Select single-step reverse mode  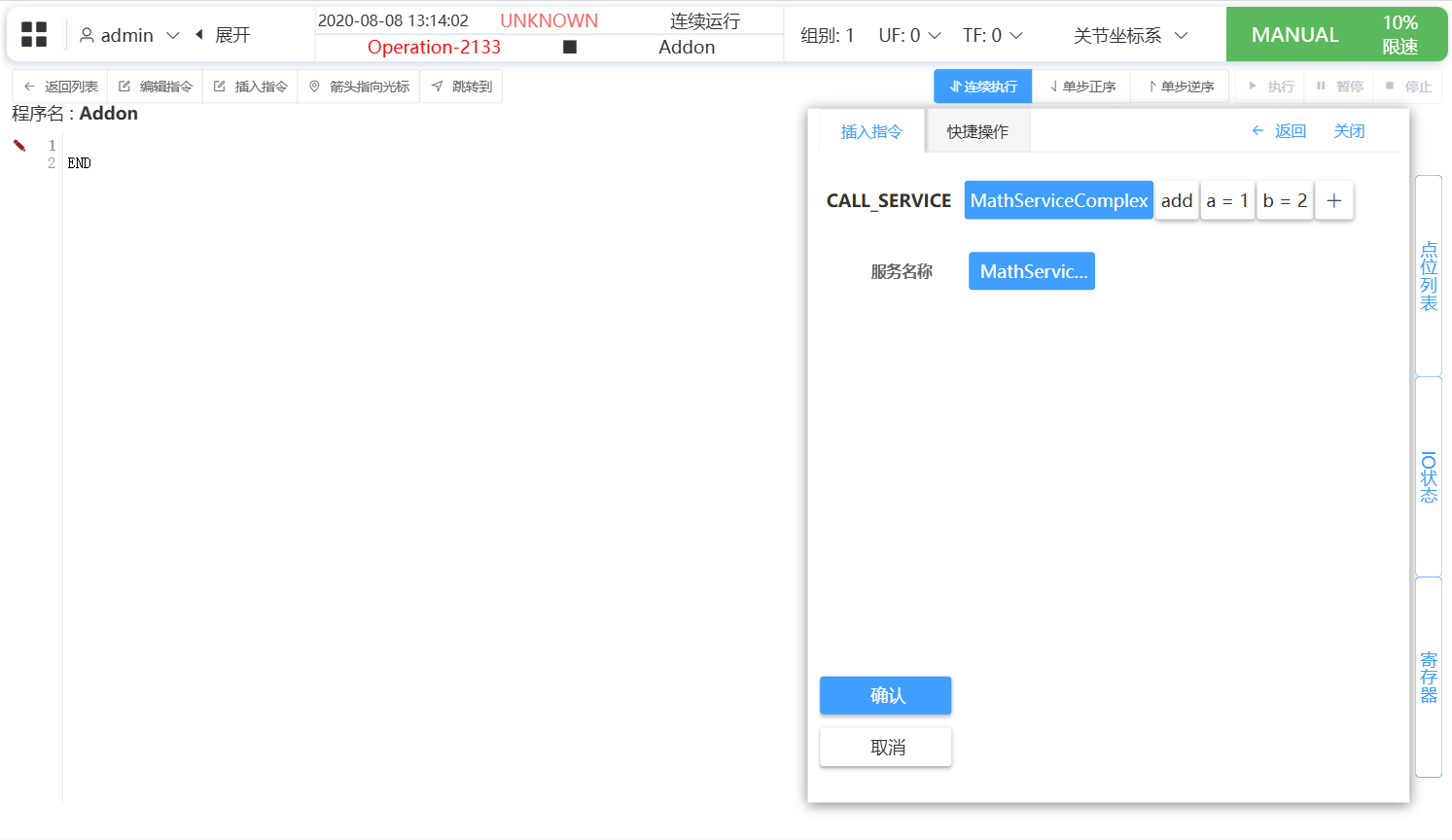point(1181,87)
